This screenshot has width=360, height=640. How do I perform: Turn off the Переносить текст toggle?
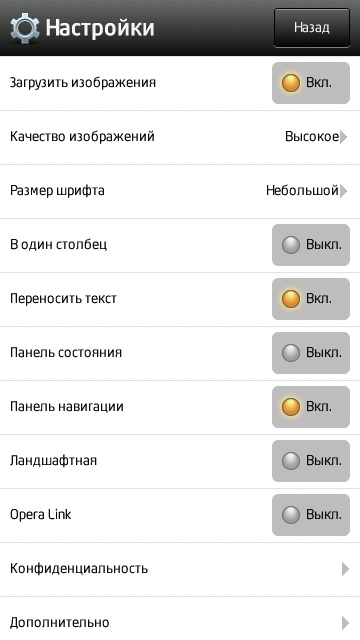311,299
